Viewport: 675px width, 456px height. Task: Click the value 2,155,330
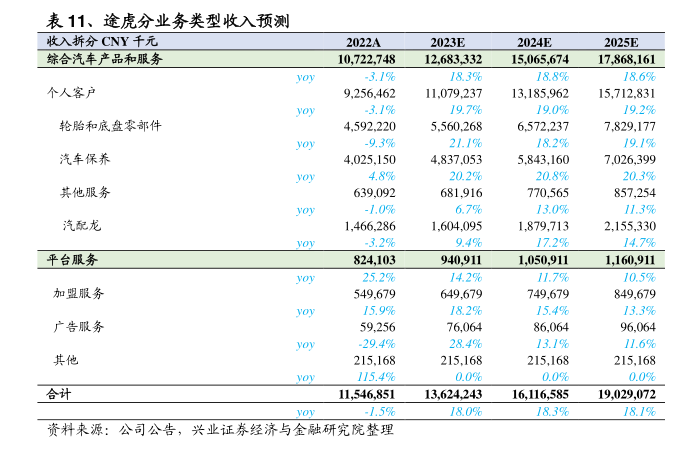coord(630,226)
